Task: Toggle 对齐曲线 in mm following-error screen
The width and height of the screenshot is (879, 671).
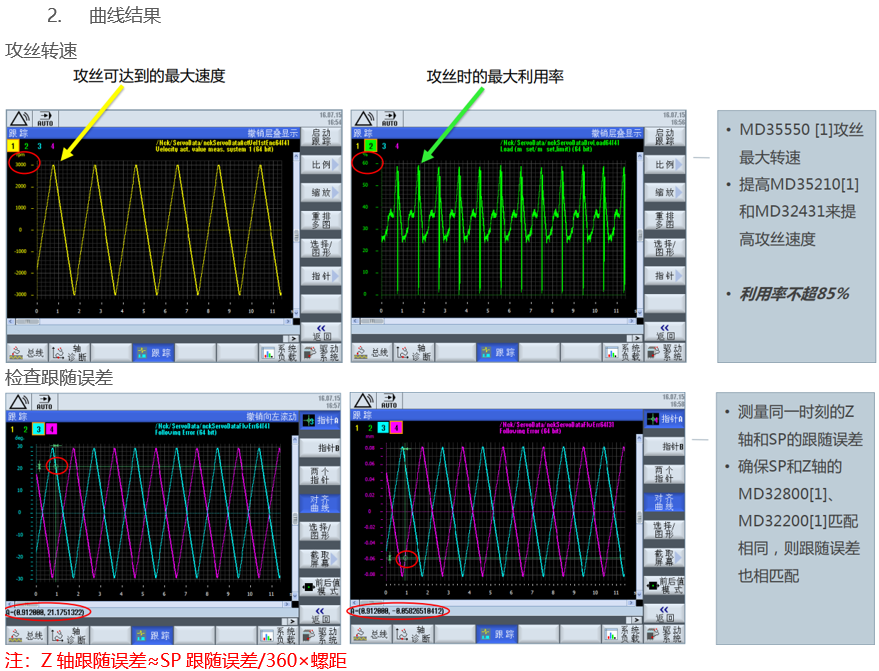Action: 664,502
